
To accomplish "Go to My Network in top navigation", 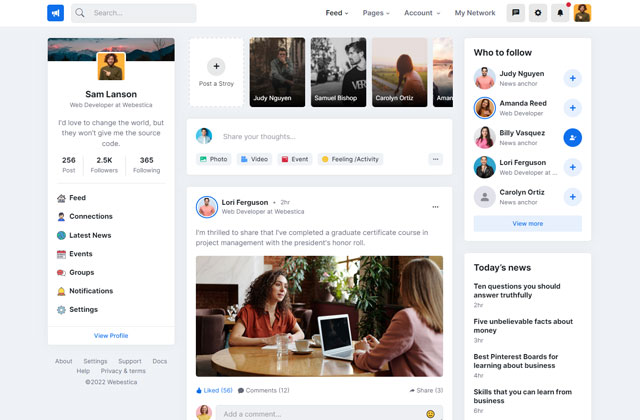I will point(475,13).
